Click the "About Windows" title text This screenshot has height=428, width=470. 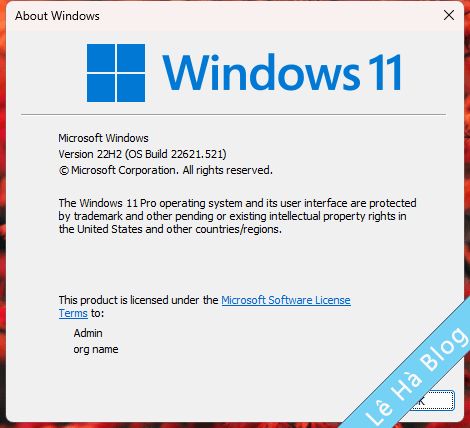[57, 16]
